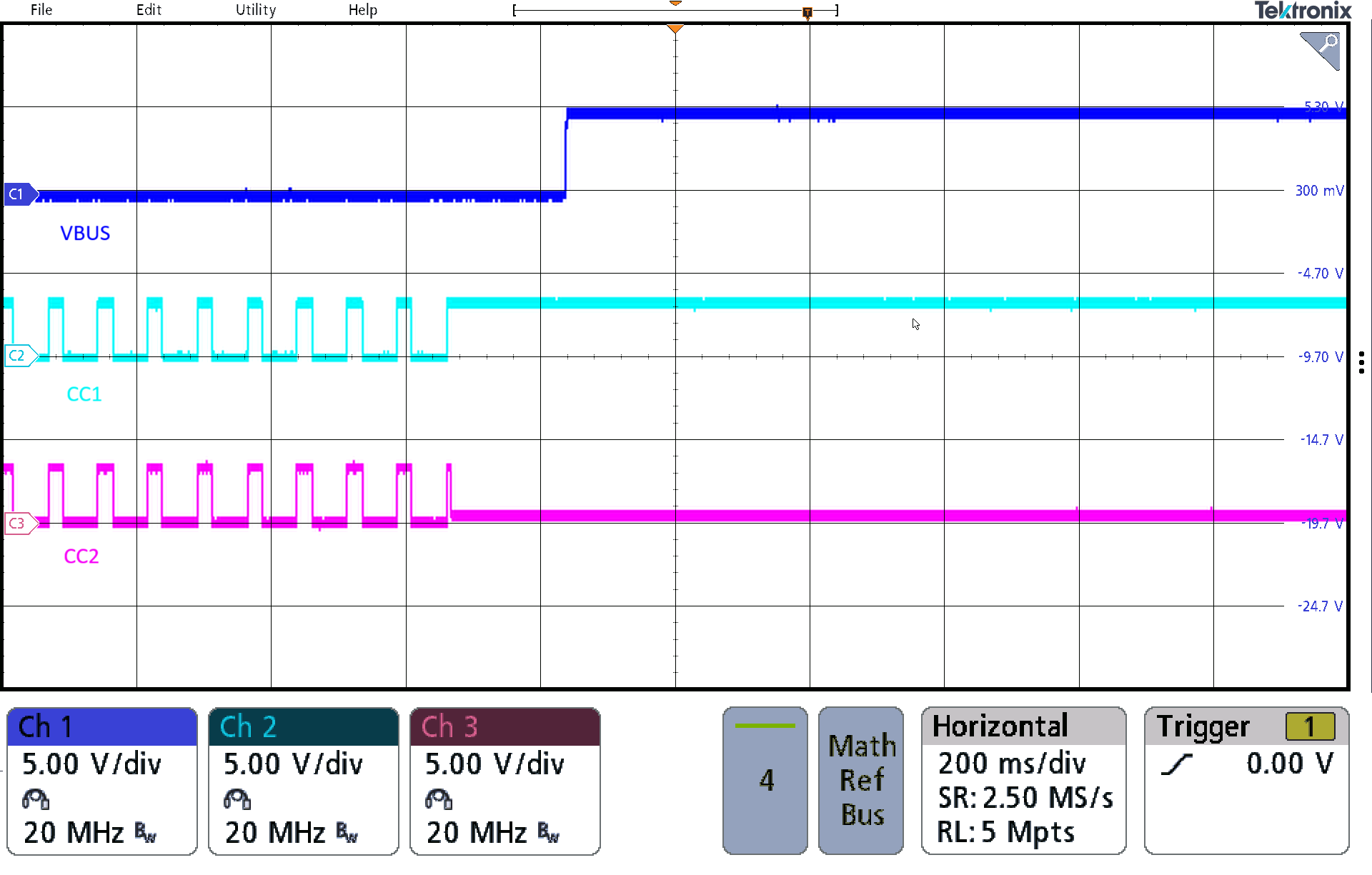Open the Utility menu

click(x=256, y=10)
